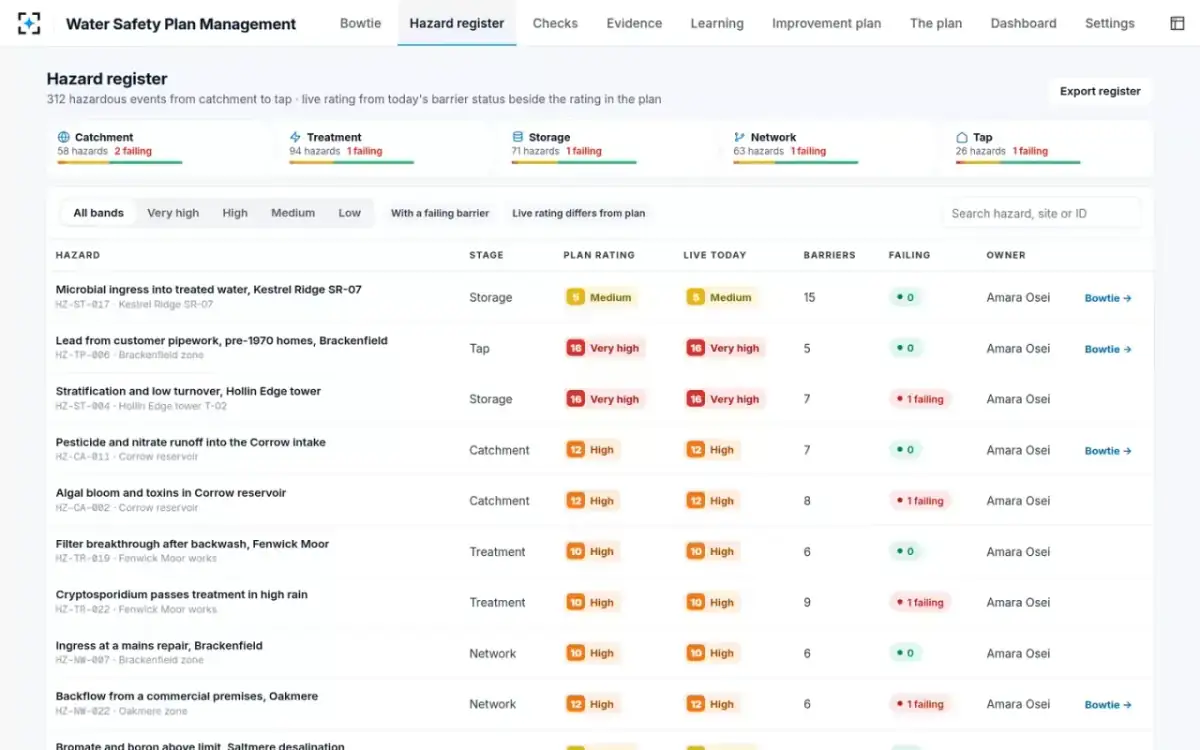Open Bowtie link for Lead from customer pipework
Image resolution: width=1200 pixels, height=750 pixels.
(1108, 349)
